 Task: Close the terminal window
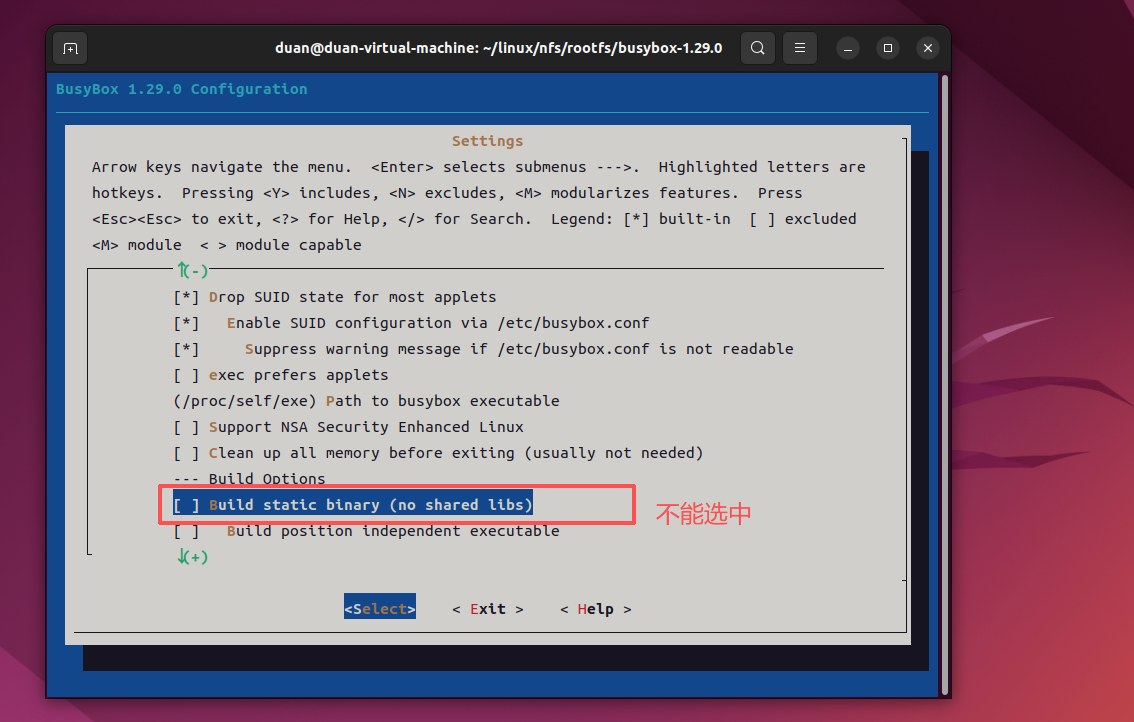coord(927,48)
